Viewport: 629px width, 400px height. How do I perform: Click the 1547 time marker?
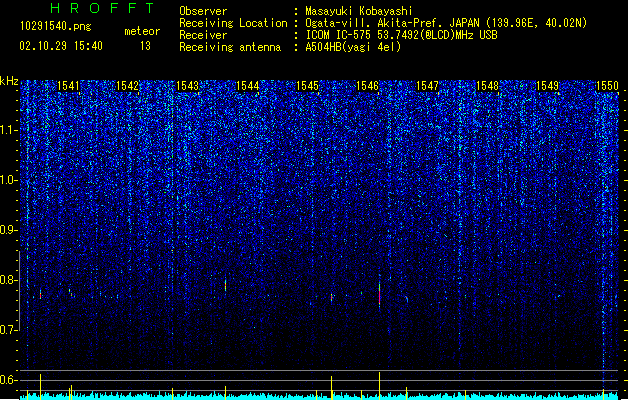428,85
